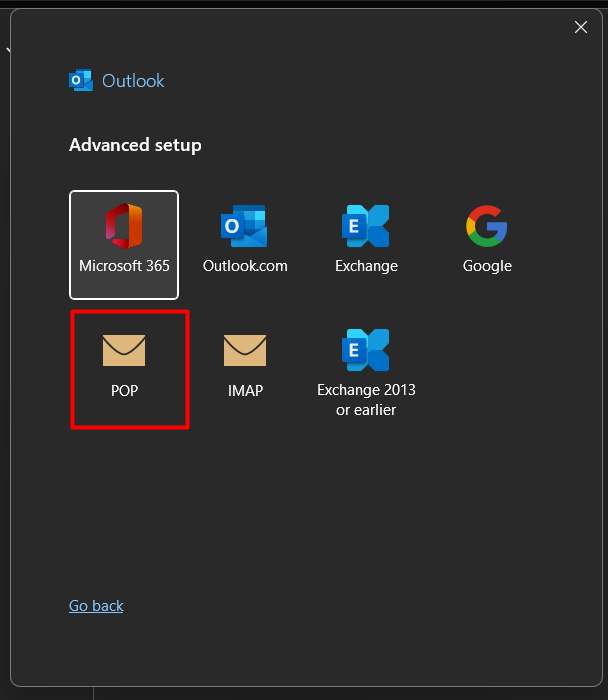Image resolution: width=608 pixels, height=700 pixels.
Task: Select the Exchange 2013 or earlier icon
Action: (366, 350)
